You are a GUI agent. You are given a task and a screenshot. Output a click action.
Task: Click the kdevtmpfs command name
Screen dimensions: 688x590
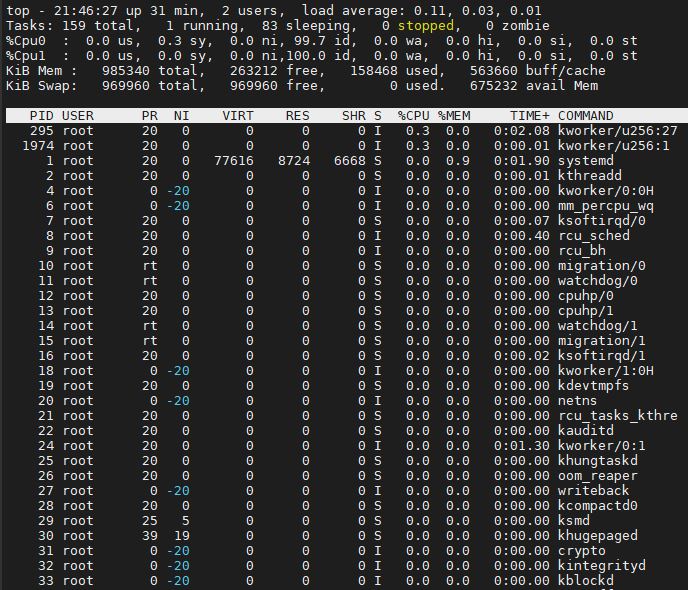594,386
